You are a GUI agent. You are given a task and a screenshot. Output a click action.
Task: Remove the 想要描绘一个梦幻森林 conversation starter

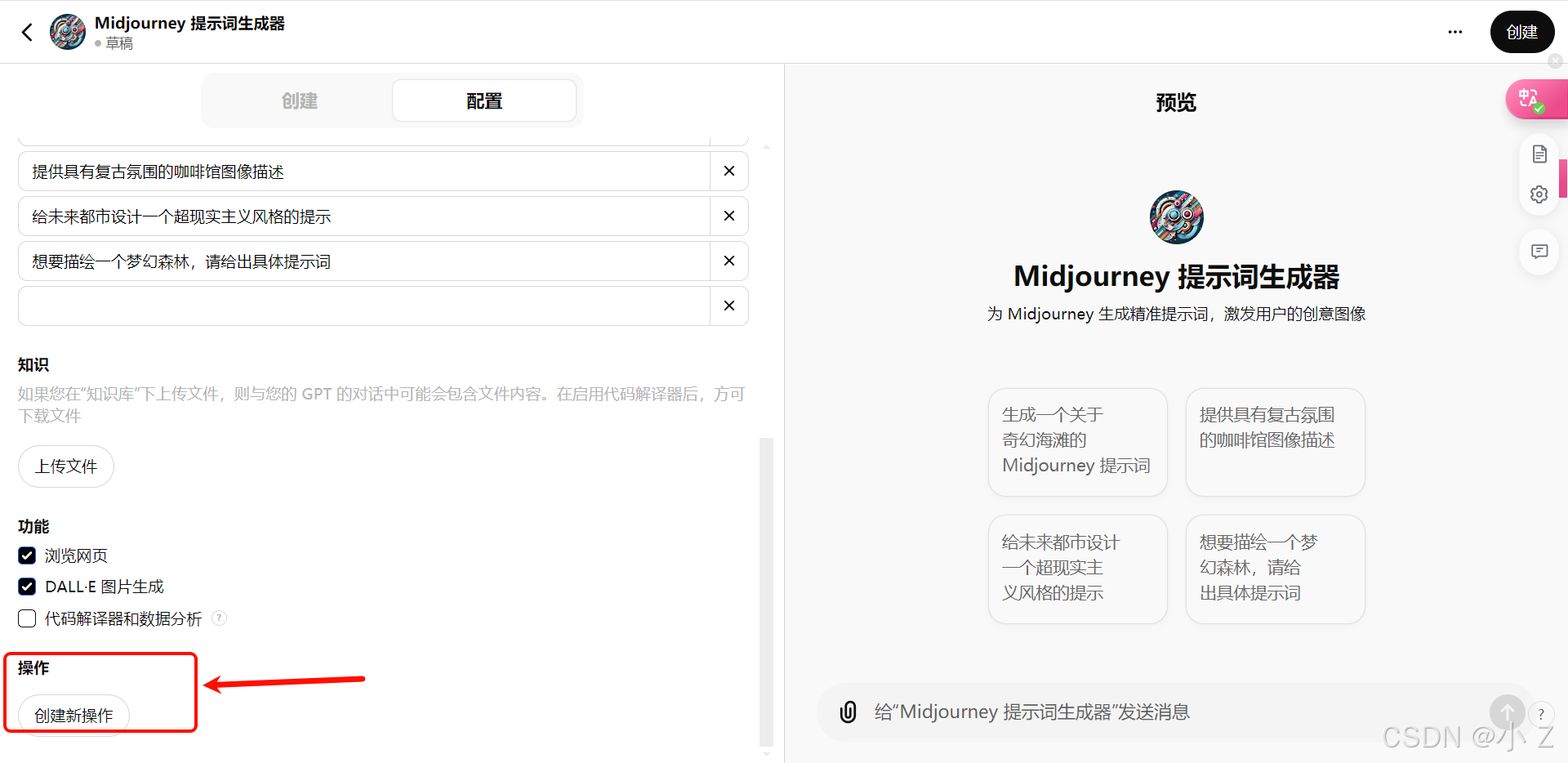[x=729, y=261]
